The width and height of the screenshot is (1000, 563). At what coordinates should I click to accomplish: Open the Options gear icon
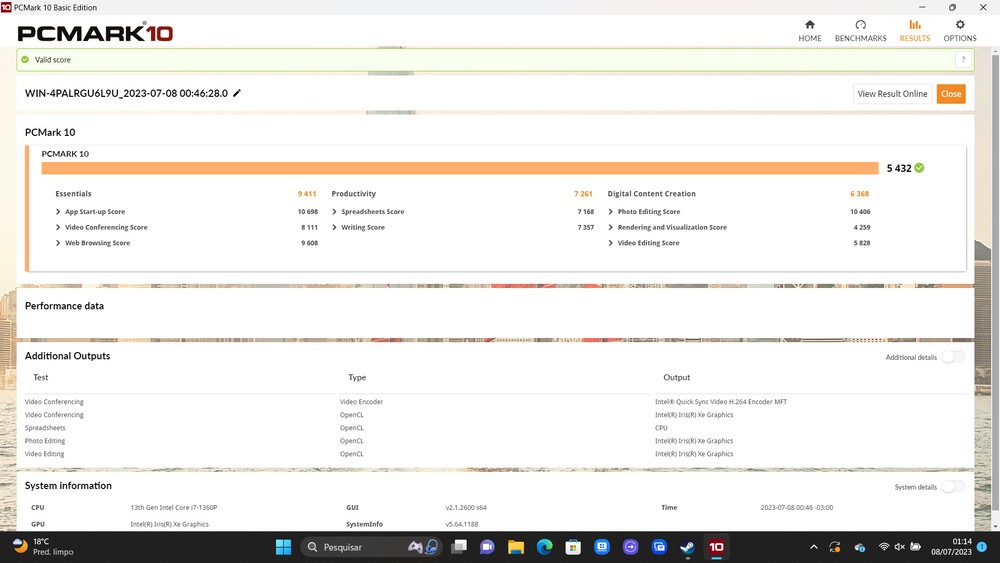pos(959,30)
